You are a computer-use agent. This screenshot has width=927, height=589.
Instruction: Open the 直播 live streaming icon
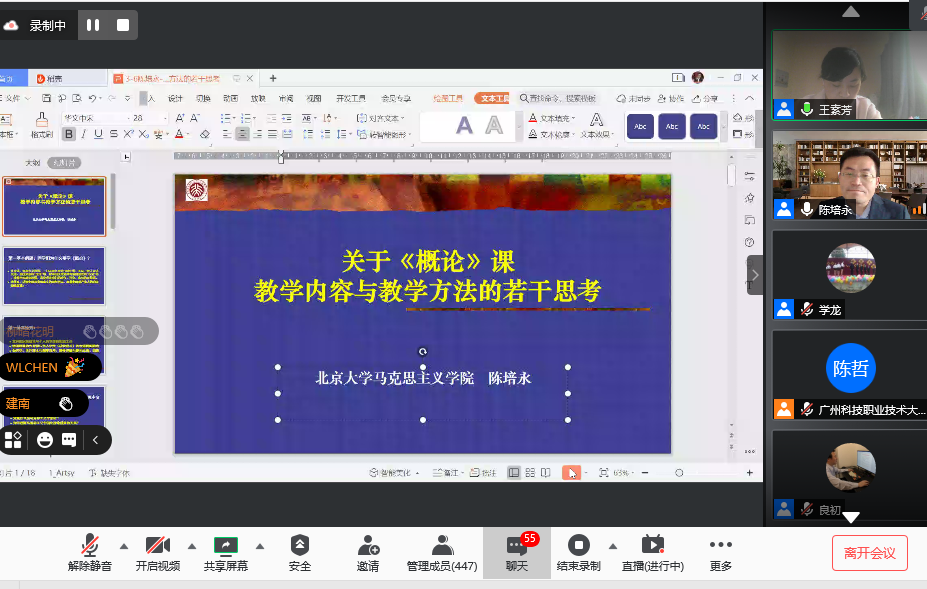pyautogui.click(x=652, y=545)
